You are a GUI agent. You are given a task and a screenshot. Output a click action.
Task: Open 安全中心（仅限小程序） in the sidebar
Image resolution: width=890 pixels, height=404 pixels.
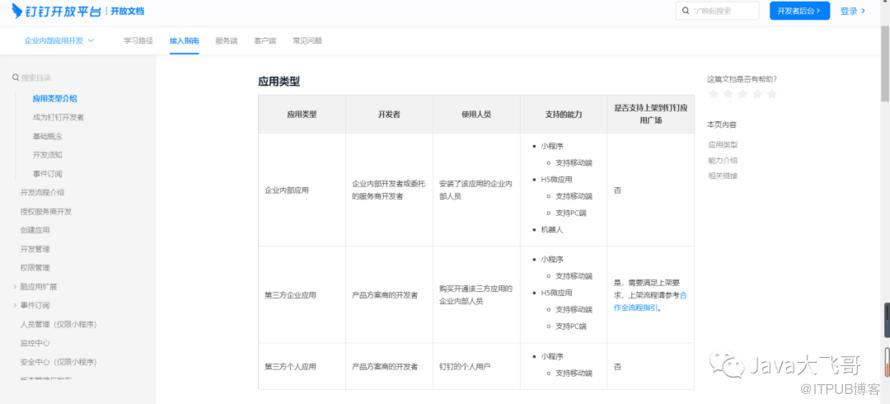(58, 361)
